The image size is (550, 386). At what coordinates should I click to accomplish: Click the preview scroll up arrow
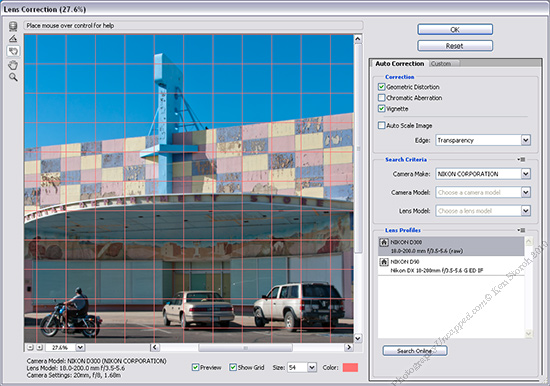click(x=358, y=39)
